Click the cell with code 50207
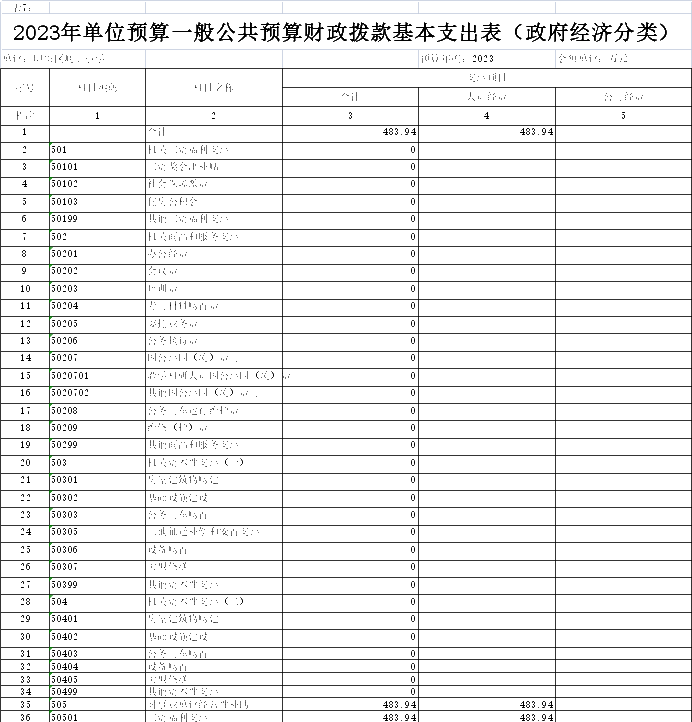692x722 pixels. click(97, 358)
